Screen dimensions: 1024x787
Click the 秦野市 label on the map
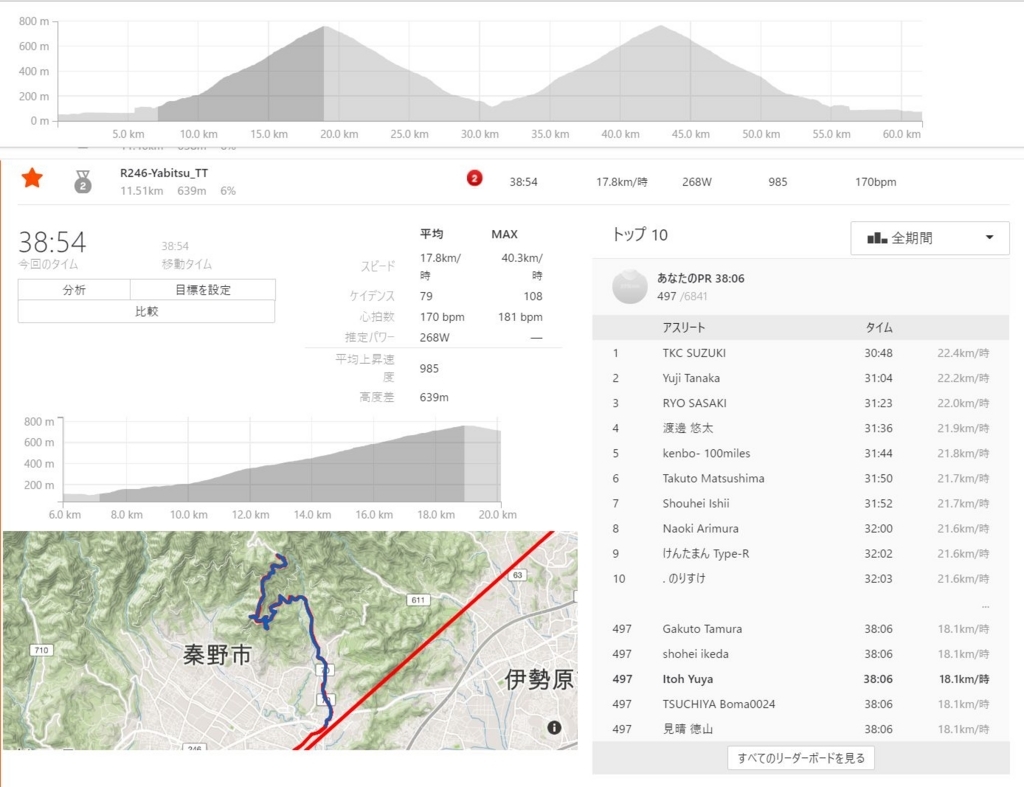(x=217, y=655)
